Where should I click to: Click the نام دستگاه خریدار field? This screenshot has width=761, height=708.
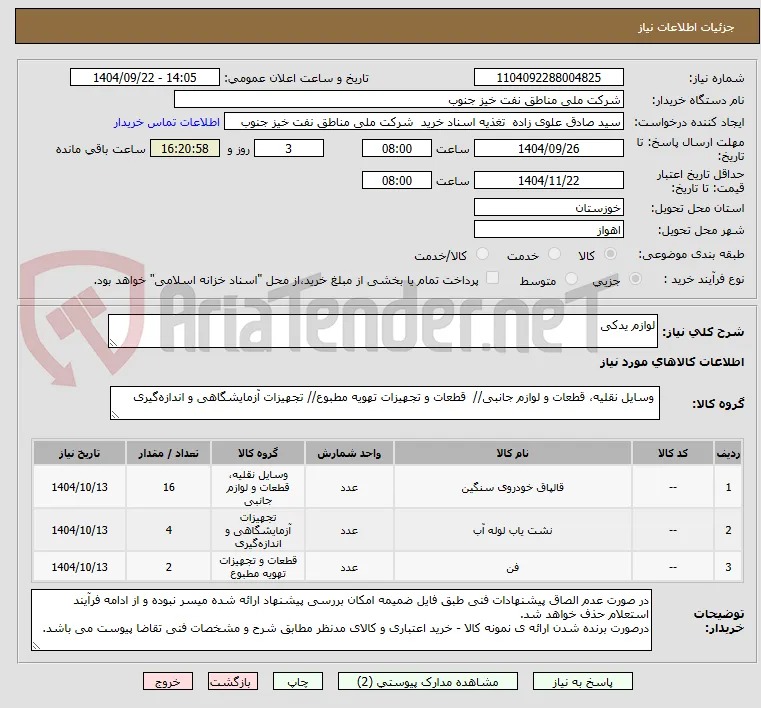398,99
